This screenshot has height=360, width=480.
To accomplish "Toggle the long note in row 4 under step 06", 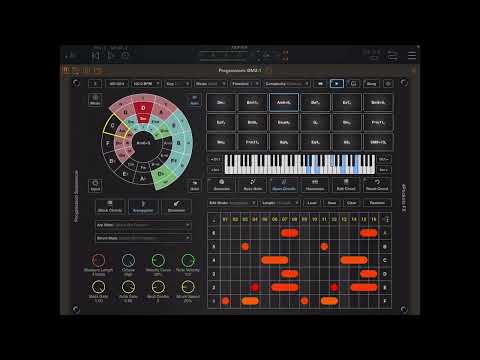I will 275,260.
